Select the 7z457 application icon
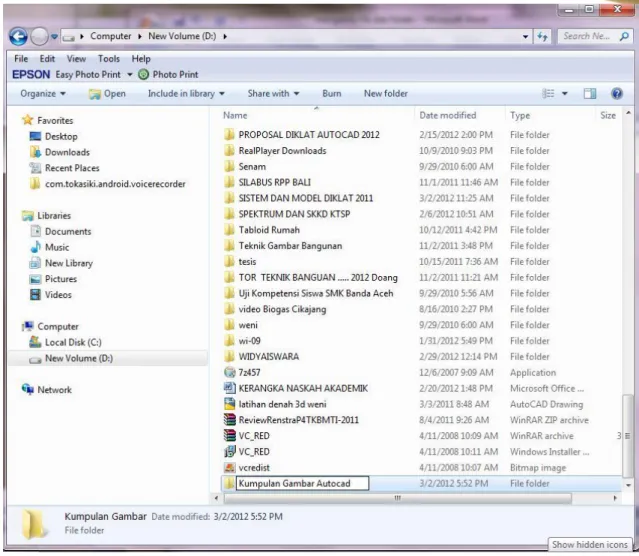 pos(230,372)
